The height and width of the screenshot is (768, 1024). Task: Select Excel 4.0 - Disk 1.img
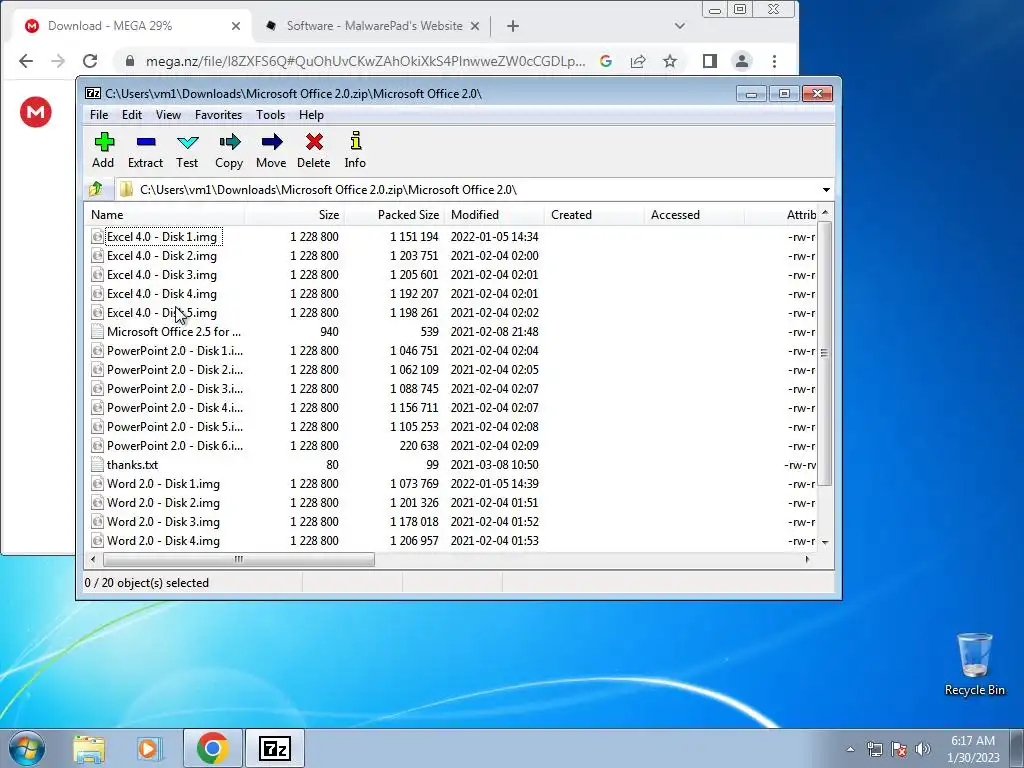[161, 236]
